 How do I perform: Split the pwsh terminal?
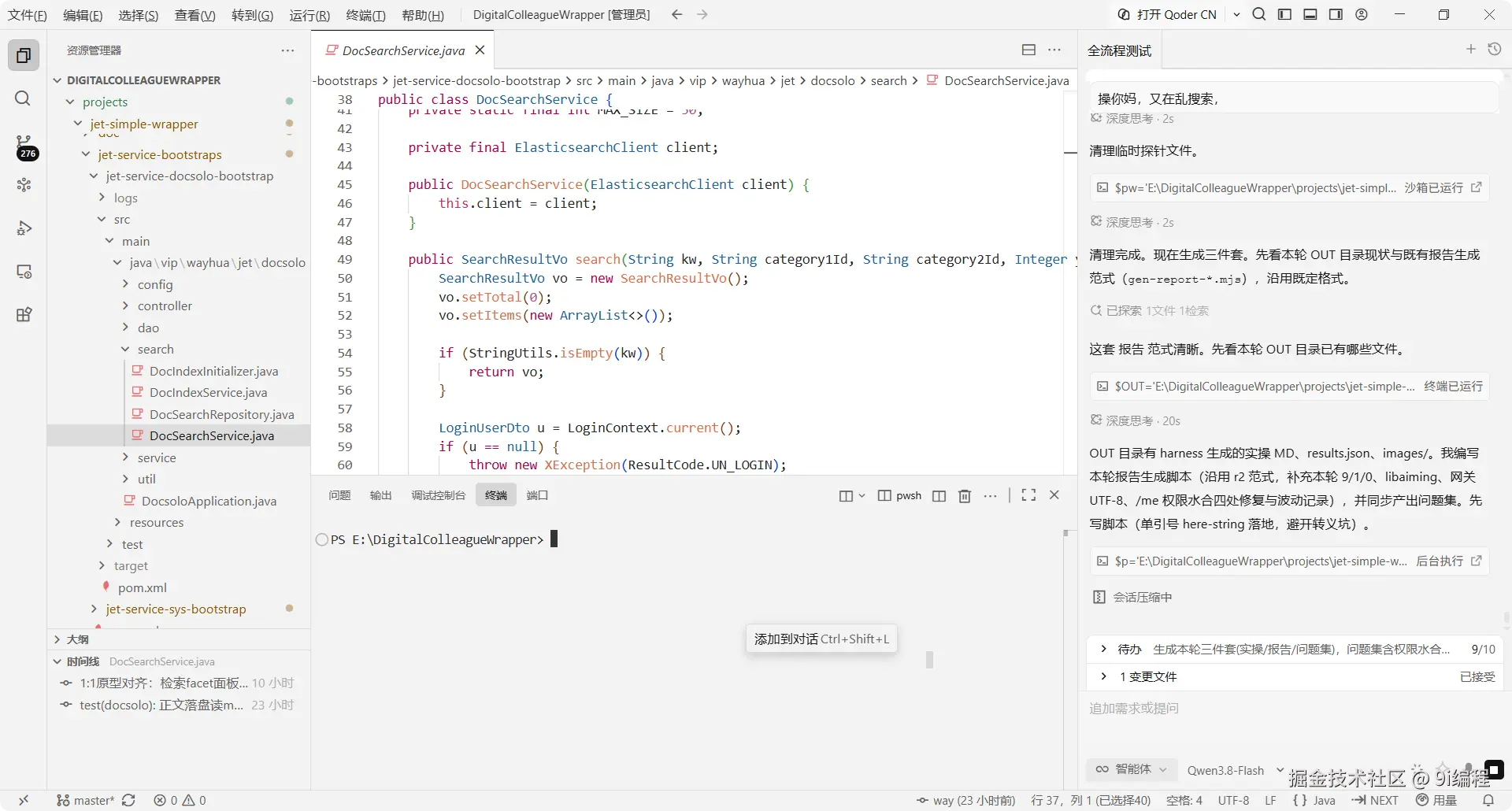click(x=939, y=495)
